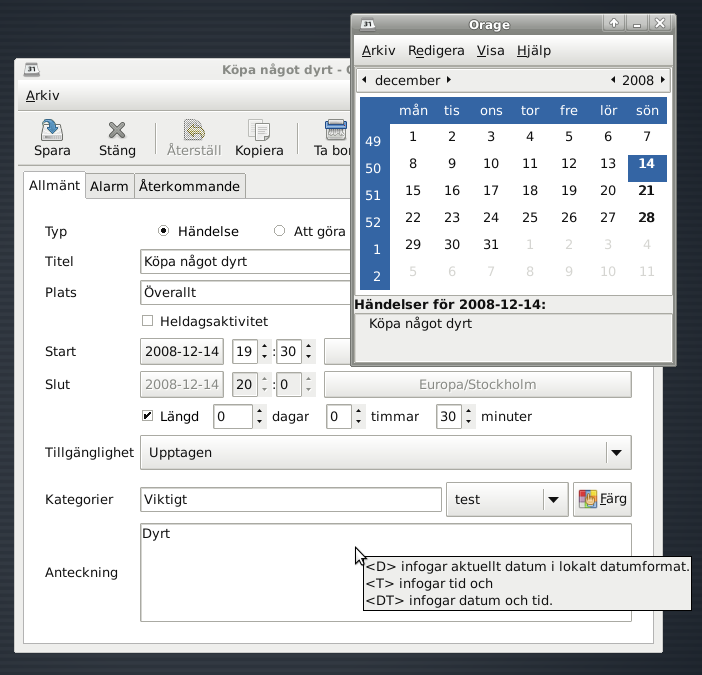Click week number 49 in calendar
The height and width of the screenshot is (675, 702).
373,141
